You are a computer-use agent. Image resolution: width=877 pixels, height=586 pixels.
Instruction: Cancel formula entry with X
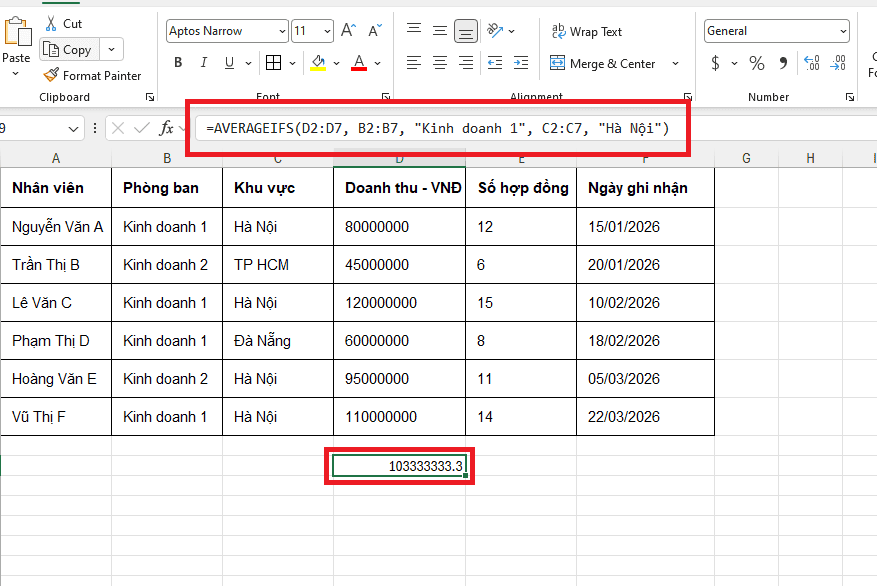(x=117, y=129)
